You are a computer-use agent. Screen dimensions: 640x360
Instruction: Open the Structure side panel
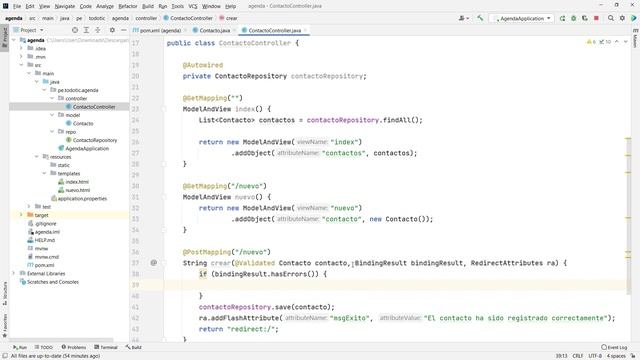(4, 293)
